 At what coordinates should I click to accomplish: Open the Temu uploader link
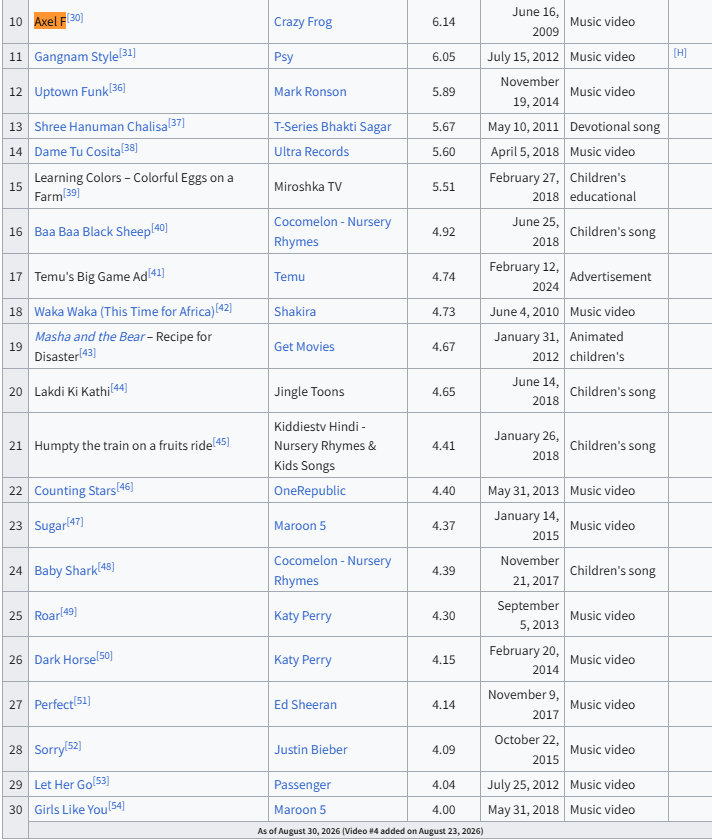289,277
